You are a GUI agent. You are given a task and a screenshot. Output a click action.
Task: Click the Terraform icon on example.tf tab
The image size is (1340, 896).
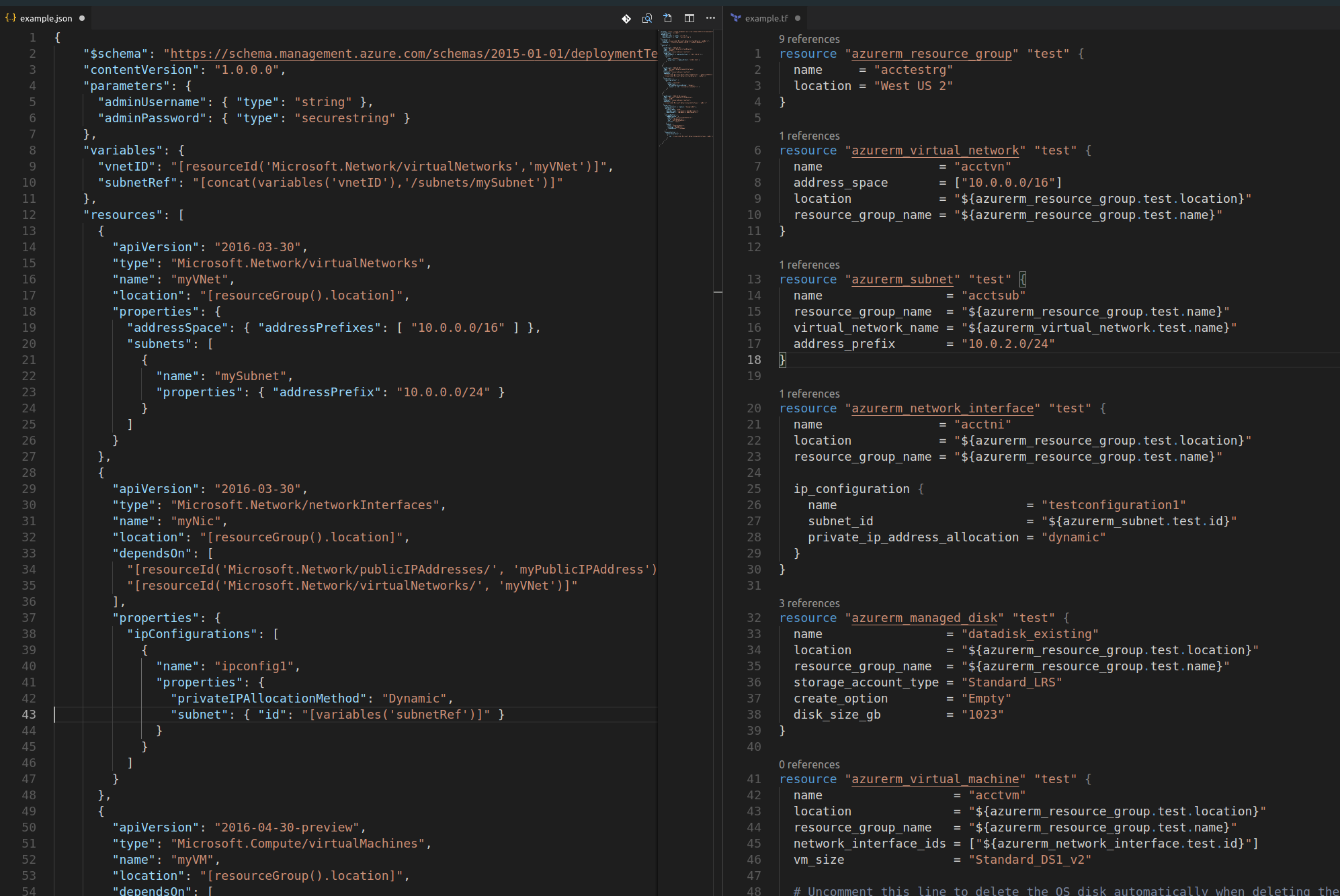pos(737,18)
